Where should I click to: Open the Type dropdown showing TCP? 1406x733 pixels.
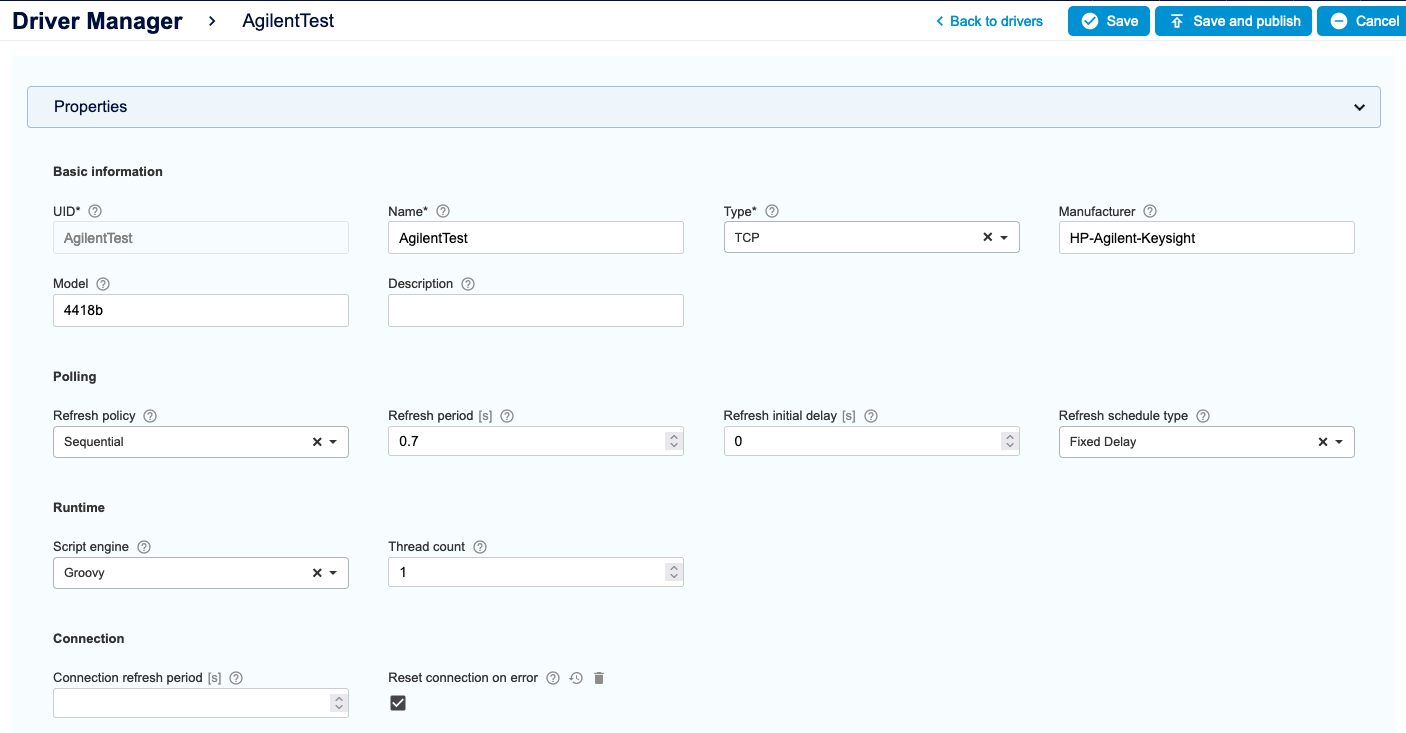coord(1003,238)
